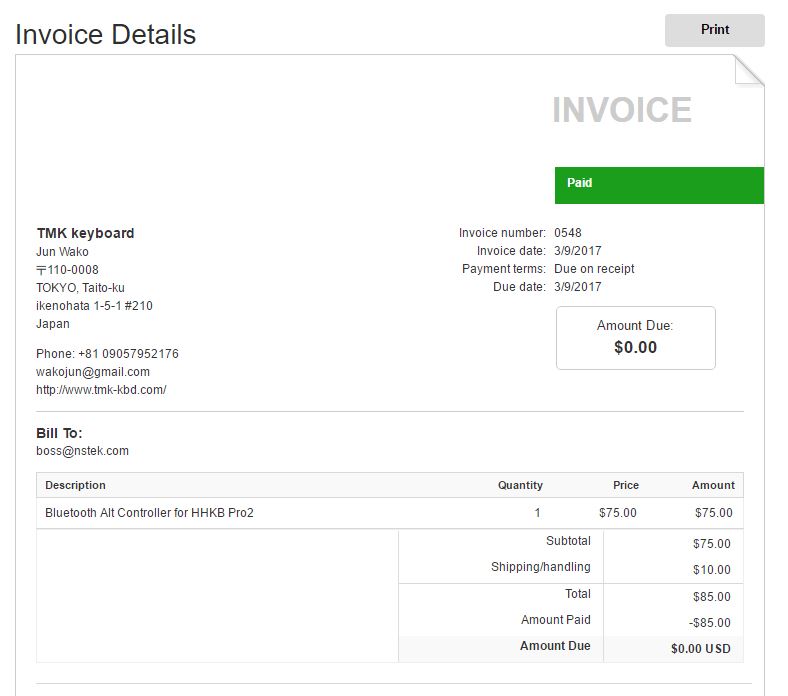Click the Price column header
The width and height of the screenshot is (788, 696).
point(625,485)
